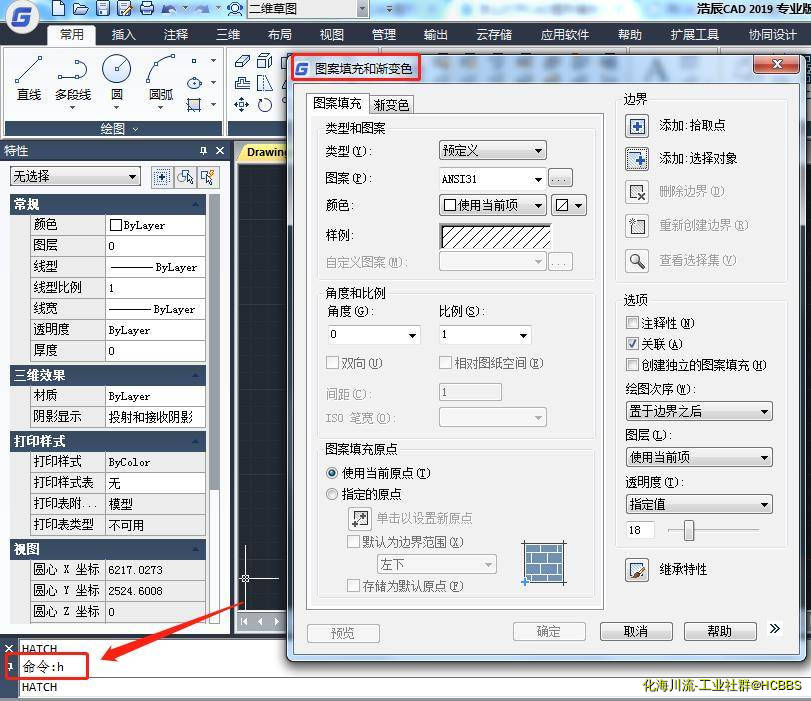
Task: Switch to the 渐变色 tab
Action: pos(392,105)
